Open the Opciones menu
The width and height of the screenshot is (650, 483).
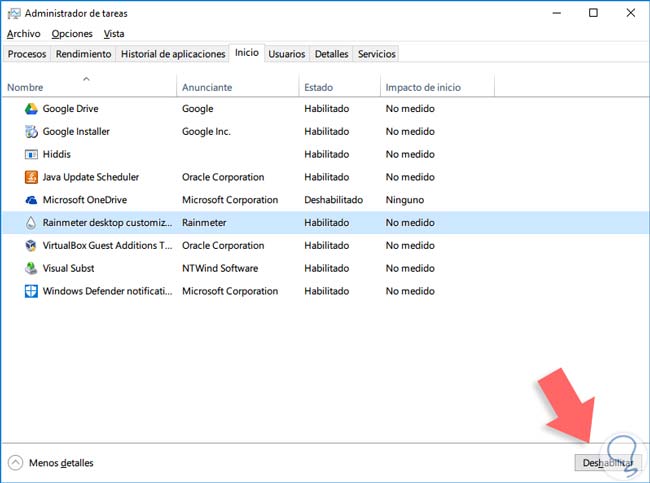click(72, 34)
